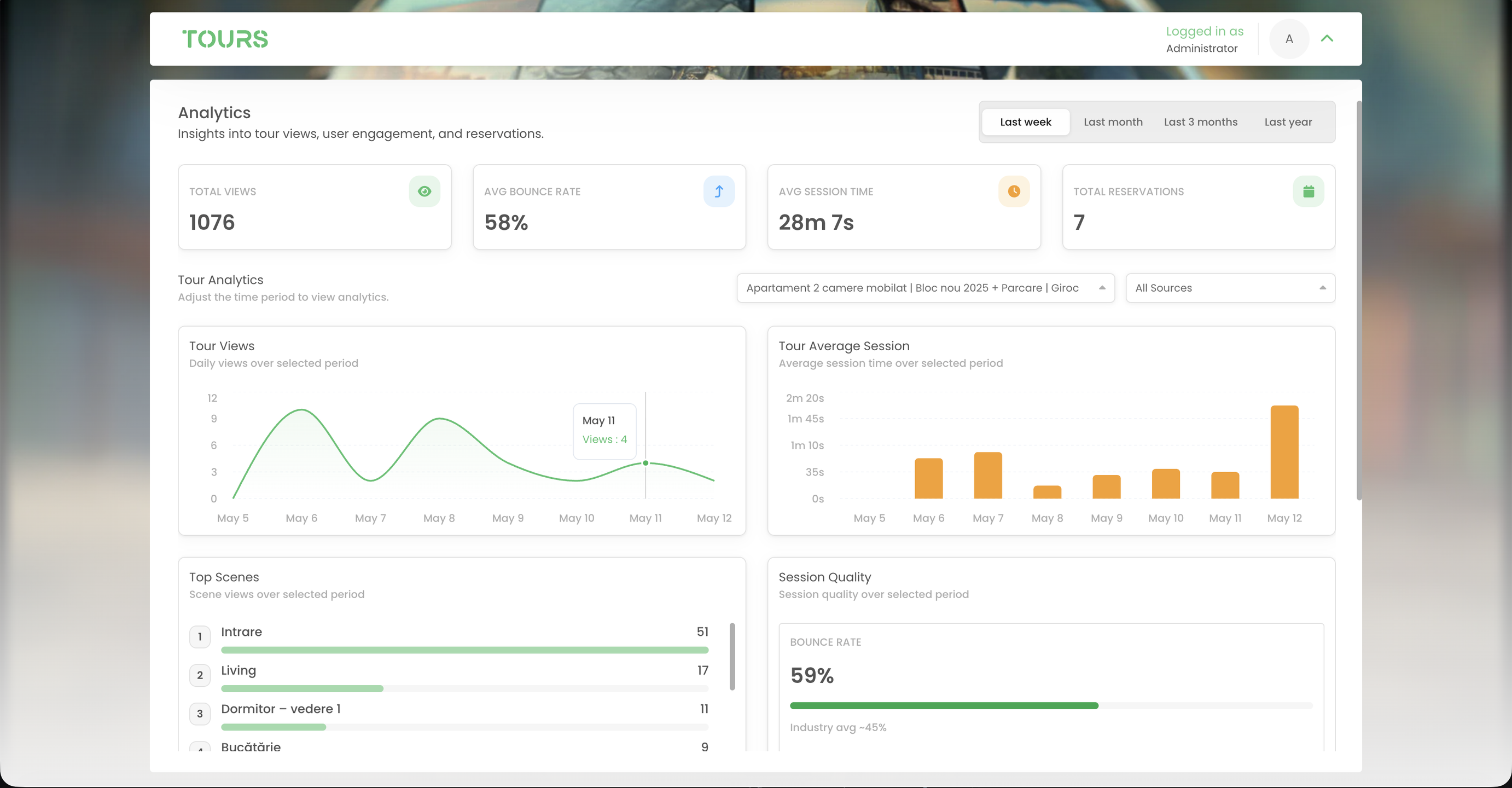Click rank badge 3 beside Dormitor
The height and width of the screenshot is (788, 1512).
[200, 714]
